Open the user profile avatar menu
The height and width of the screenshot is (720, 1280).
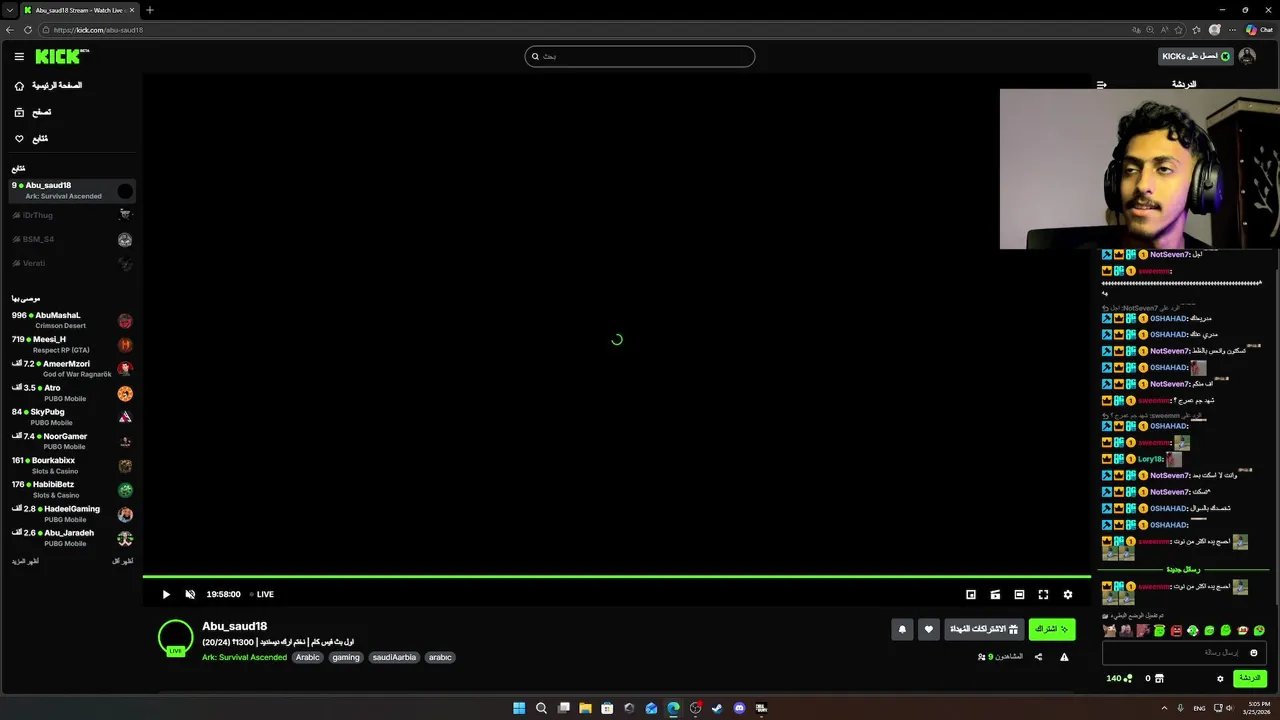(1247, 57)
